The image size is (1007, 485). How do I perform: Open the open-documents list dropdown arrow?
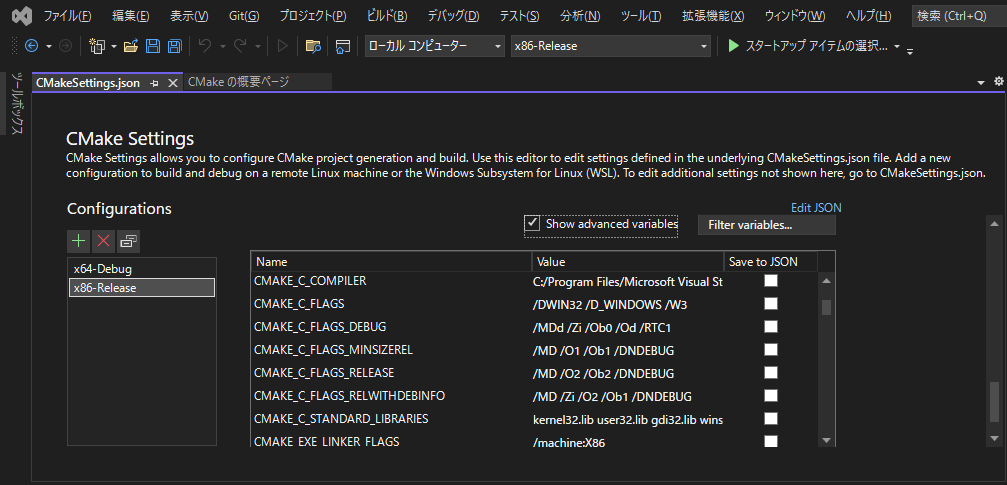coord(981,82)
